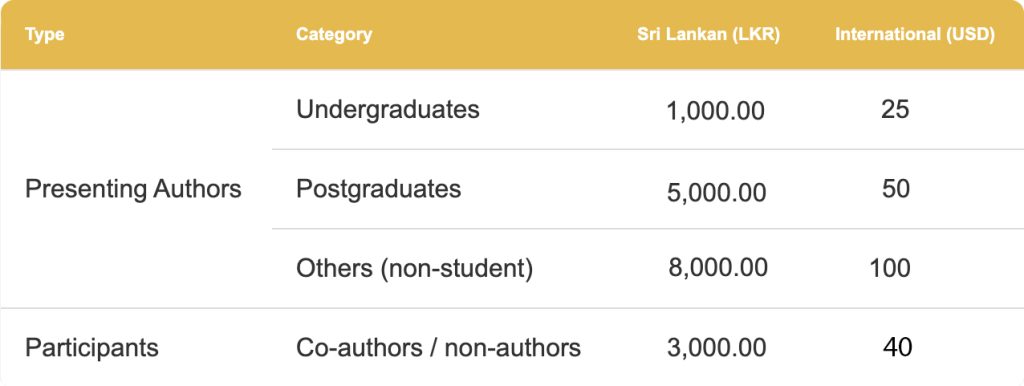Click the 50 USD postgraduate fee
This screenshot has width=1024, height=386.
[x=895, y=189]
